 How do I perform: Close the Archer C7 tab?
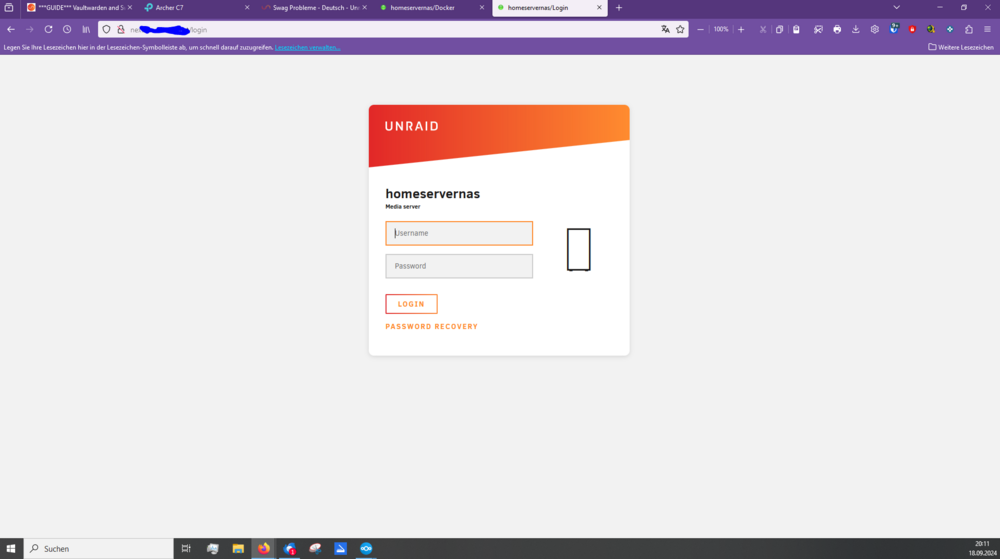tap(247, 8)
